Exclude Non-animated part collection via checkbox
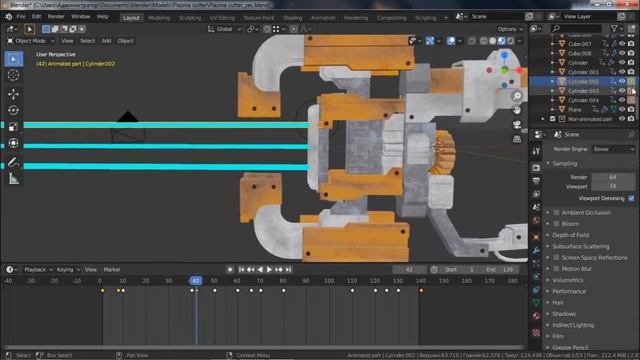This screenshot has width=640, height=360. coord(553,119)
